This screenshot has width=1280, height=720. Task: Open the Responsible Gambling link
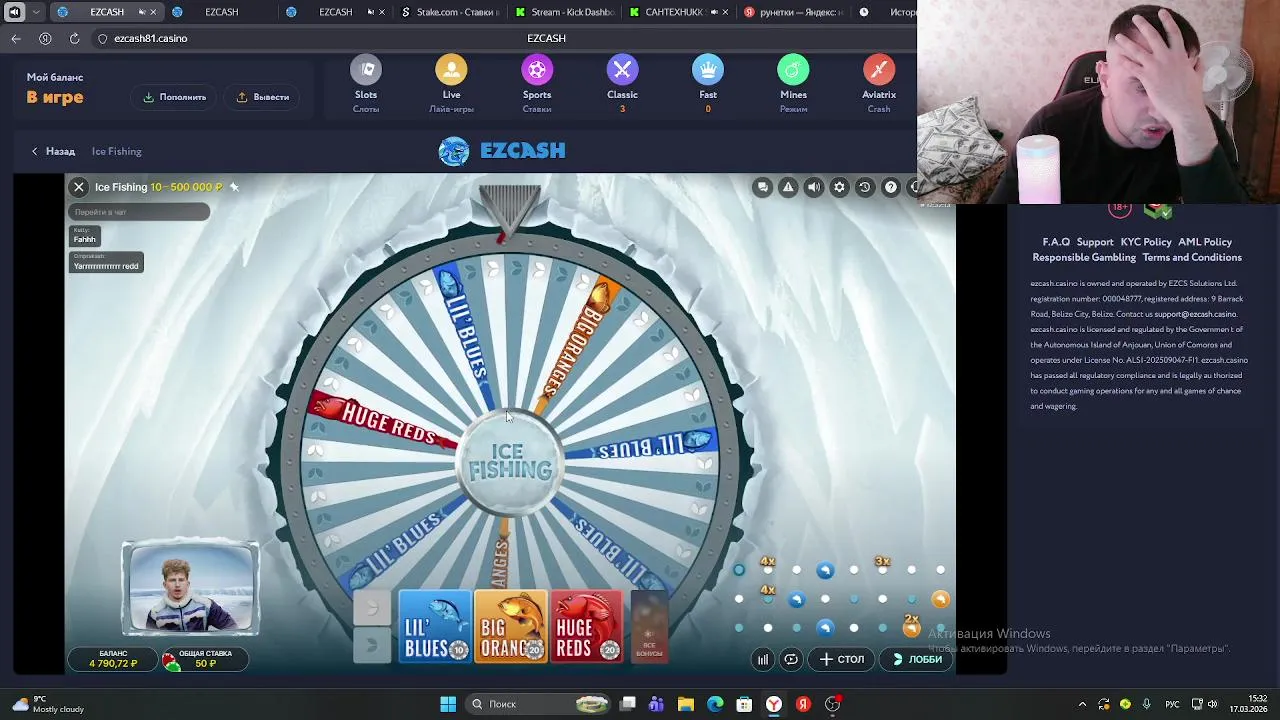point(1084,257)
